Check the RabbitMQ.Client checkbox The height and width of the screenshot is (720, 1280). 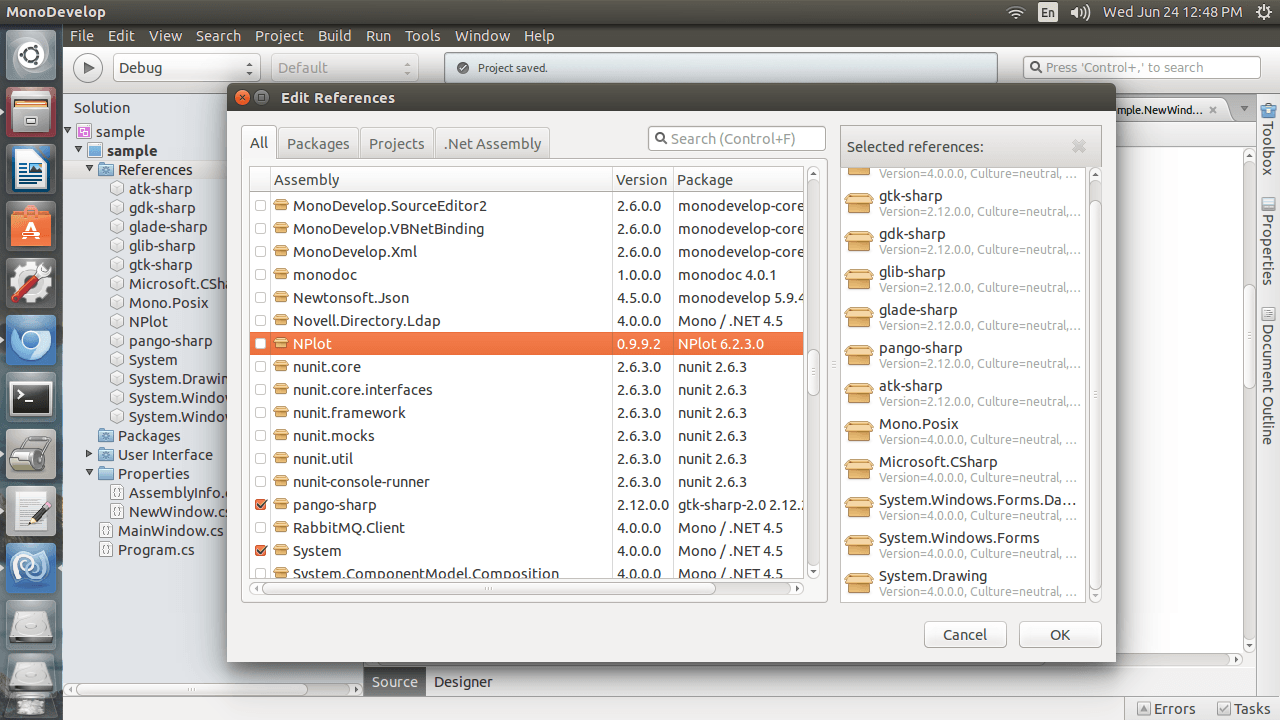click(261, 528)
